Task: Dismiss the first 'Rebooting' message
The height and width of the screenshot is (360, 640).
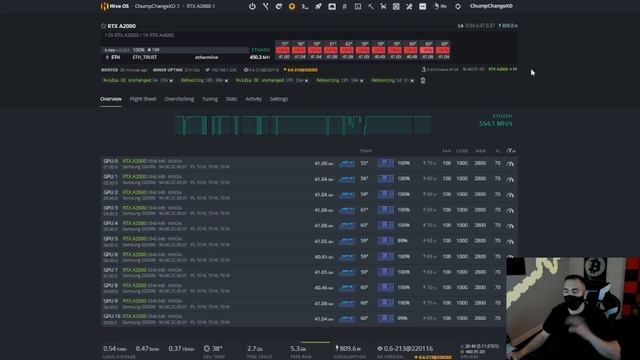Action: [227, 81]
